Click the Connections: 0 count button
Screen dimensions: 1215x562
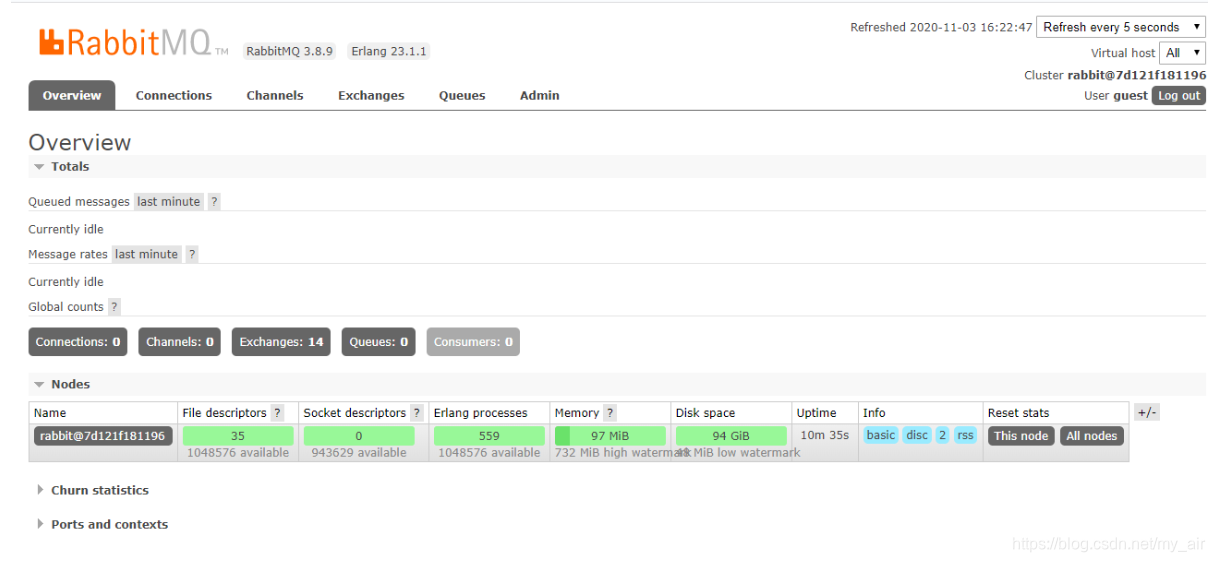tap(78, 342)
